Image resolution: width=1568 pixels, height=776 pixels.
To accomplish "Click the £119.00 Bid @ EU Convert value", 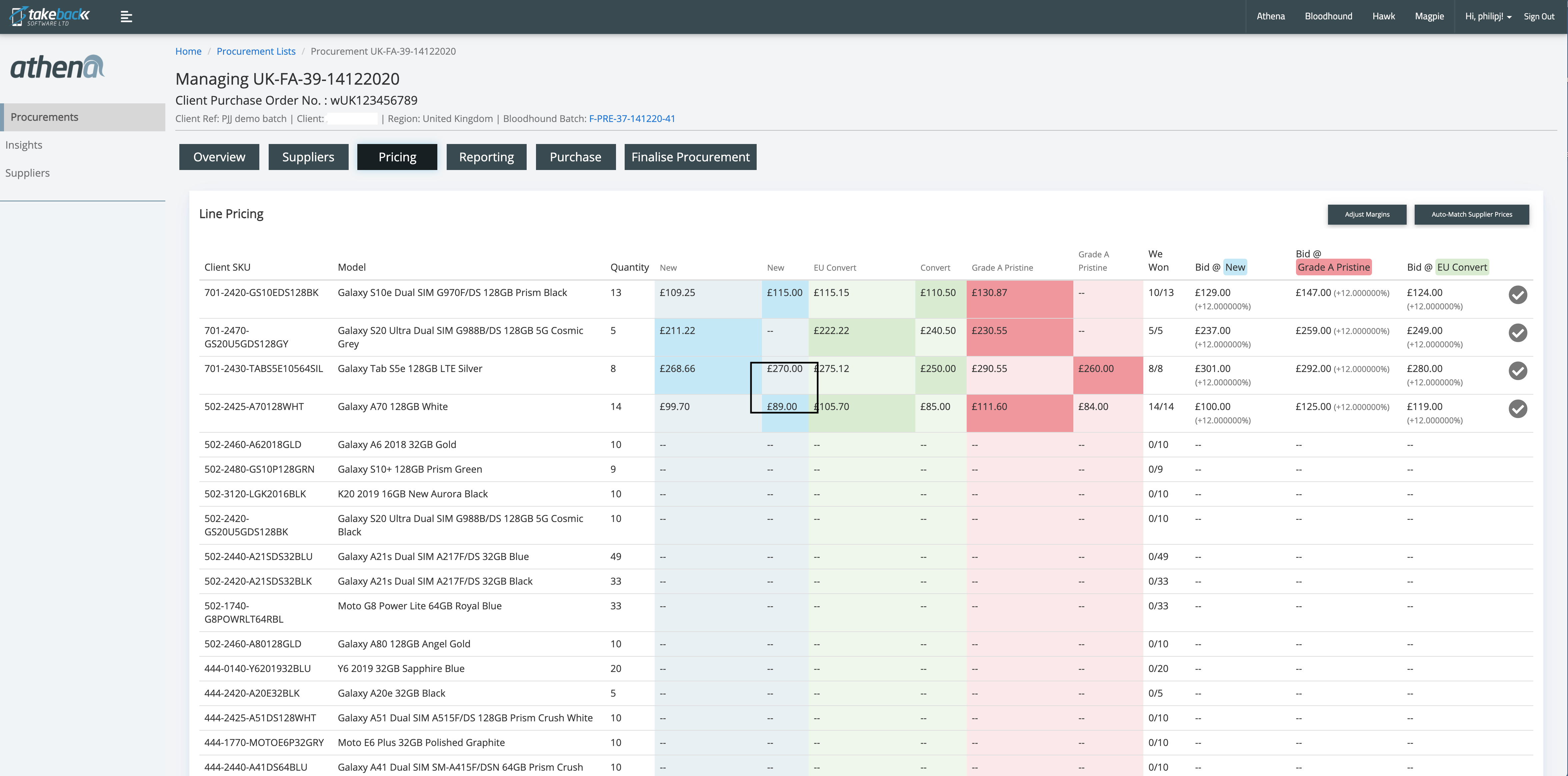I will (x=1424, y=407).
